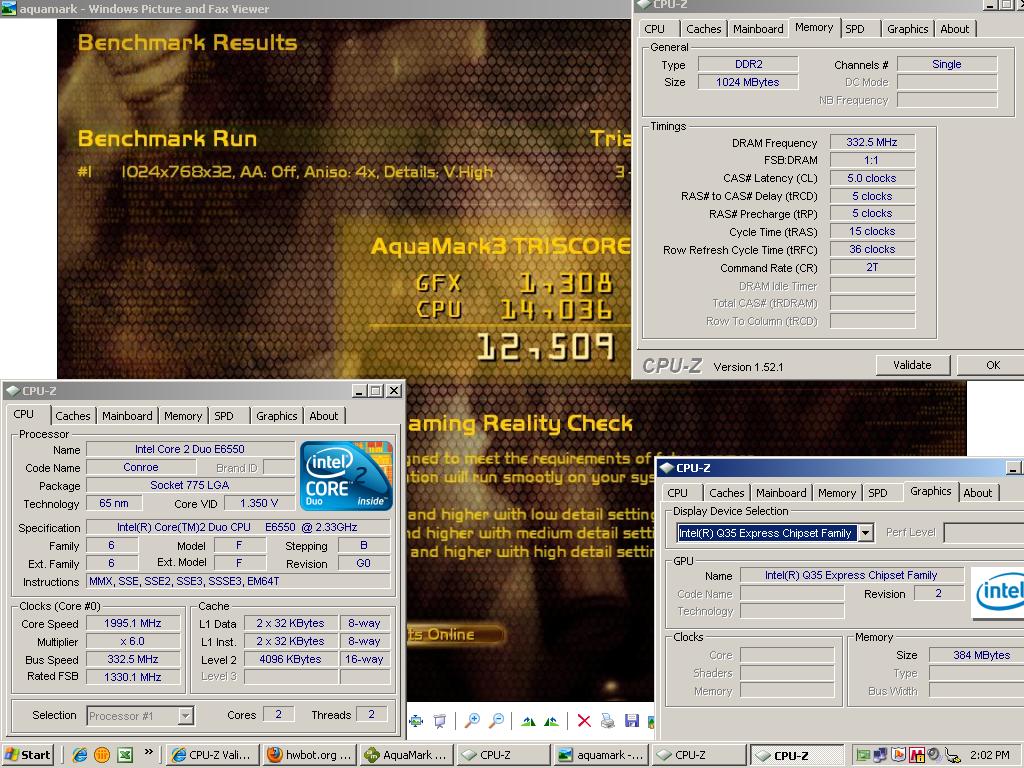Image resolution: width=1024 pixels, height=768 pixels.
Task: Open Caches tab in bottom-left CPU-Z window
Action: pos(73,416)
